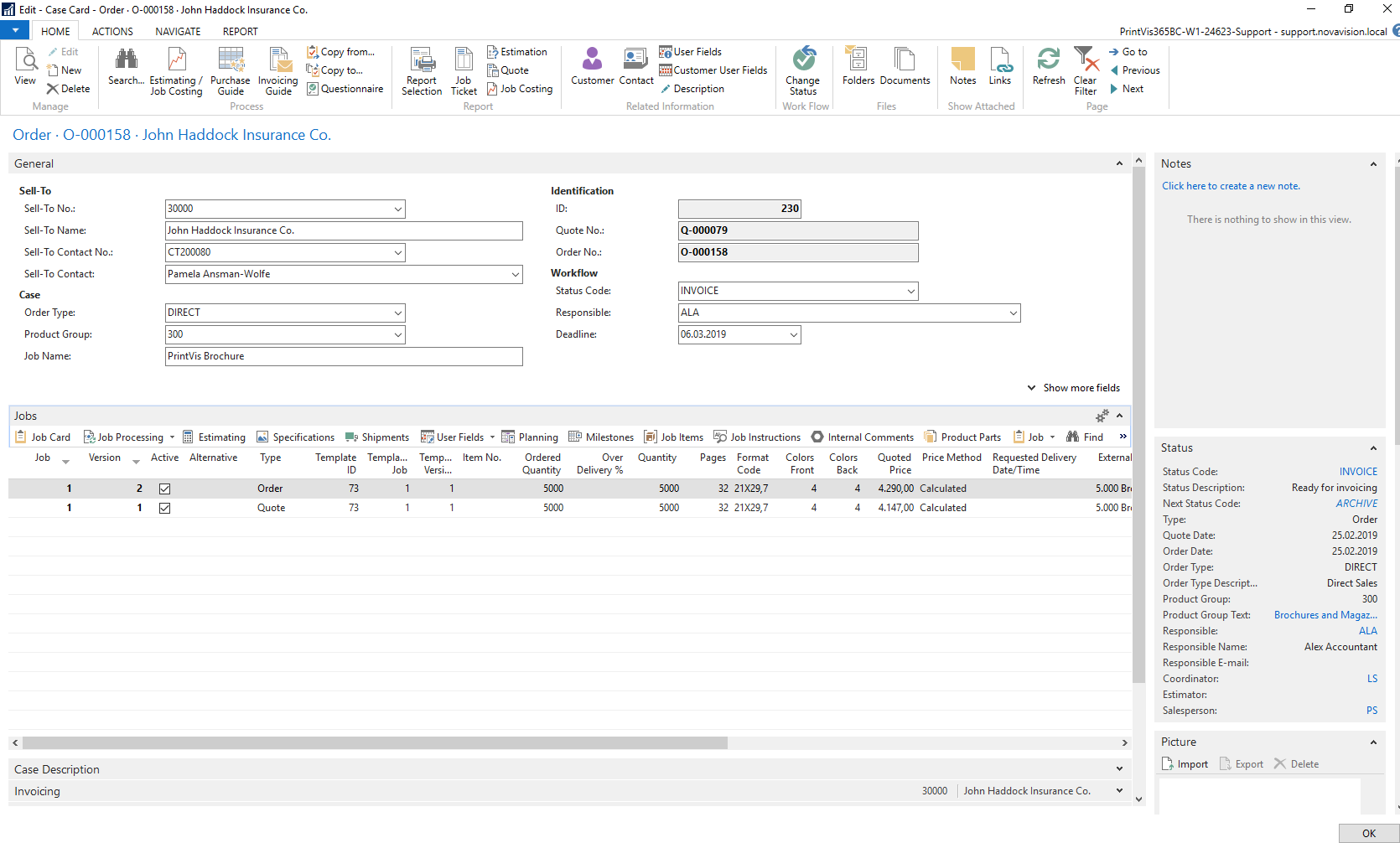
Task: Launch the Purchase Guide
Action: click(231, 71)
